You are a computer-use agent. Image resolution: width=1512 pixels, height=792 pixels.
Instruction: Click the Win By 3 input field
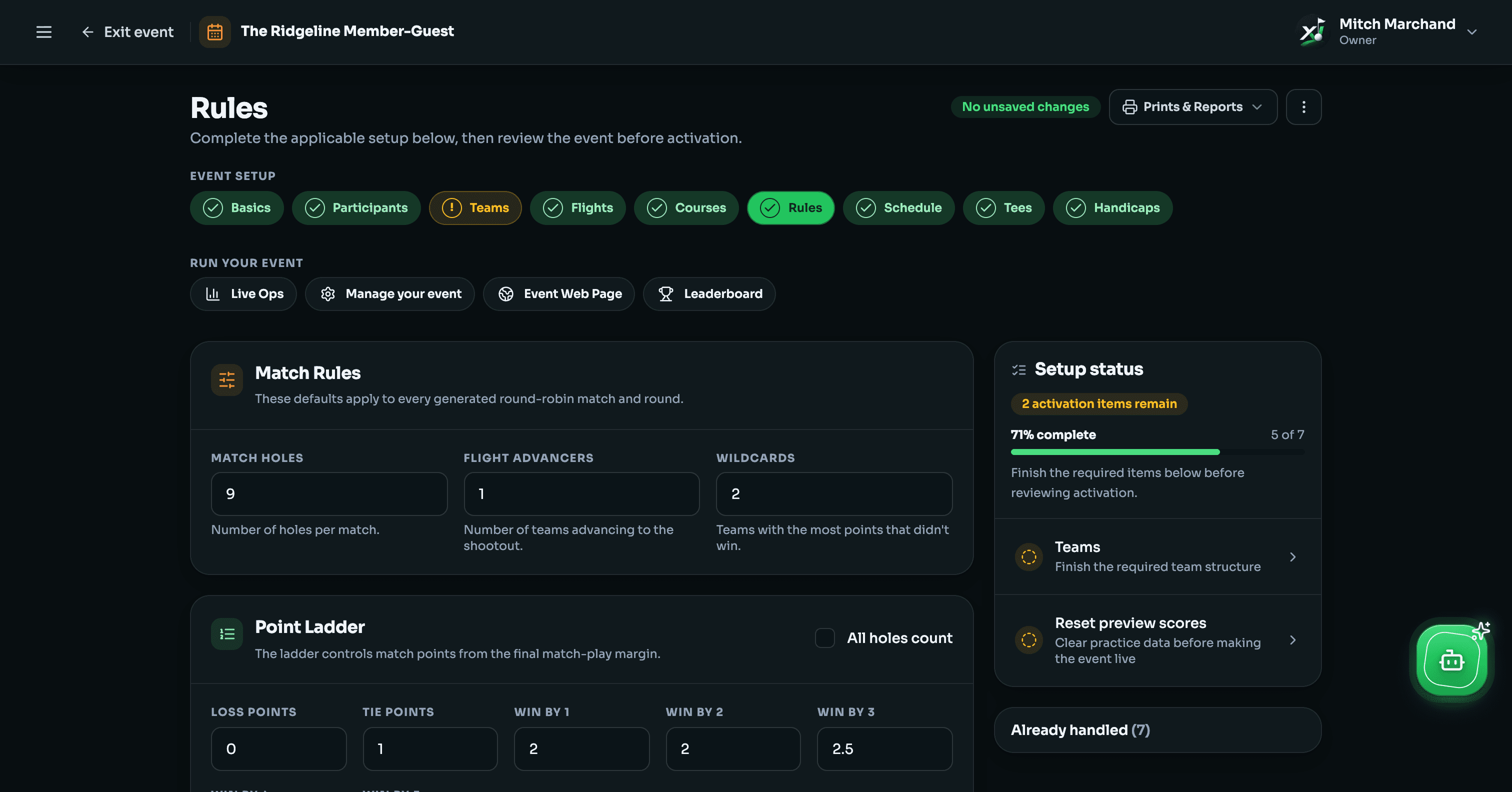[884, 748]
